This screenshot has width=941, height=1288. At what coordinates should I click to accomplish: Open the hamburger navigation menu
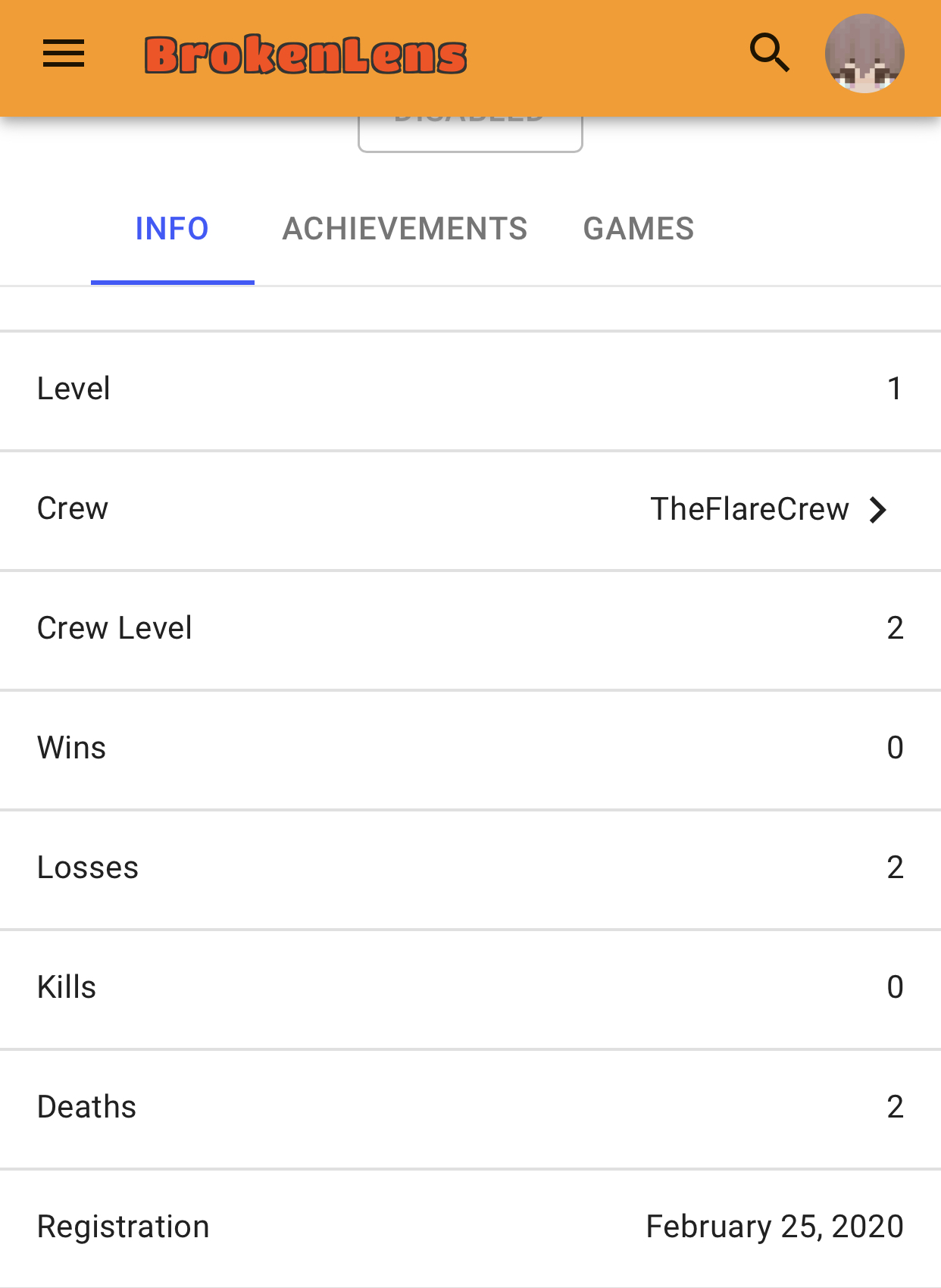(64, 54)
